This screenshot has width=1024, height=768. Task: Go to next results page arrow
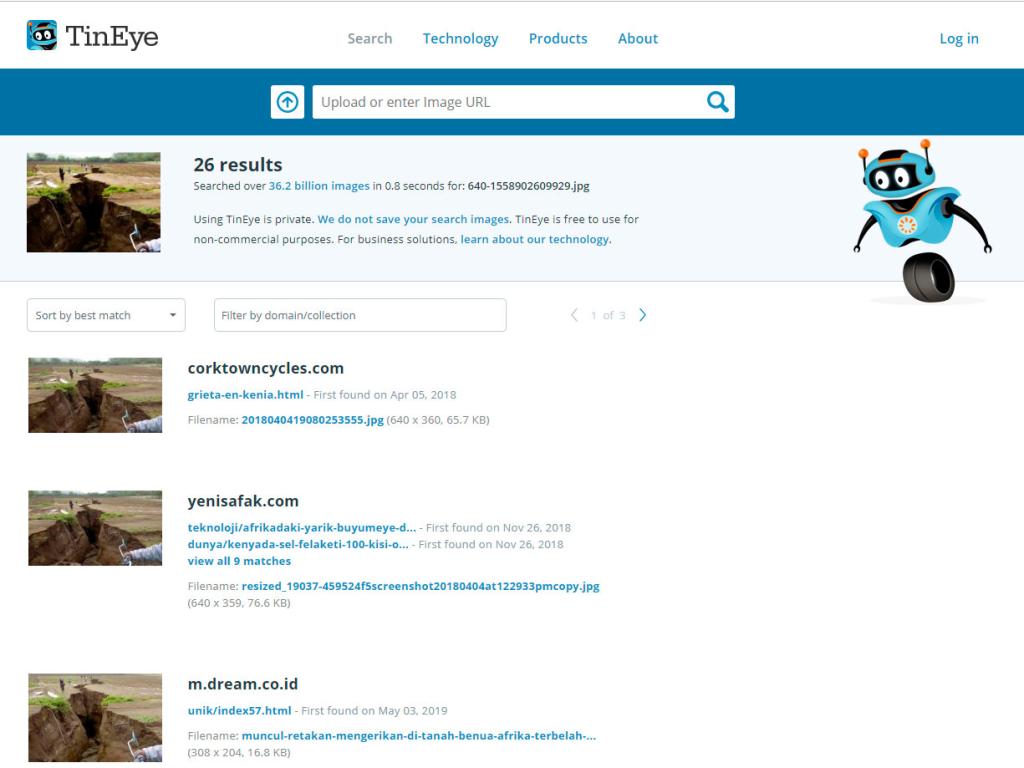(643, 315)
